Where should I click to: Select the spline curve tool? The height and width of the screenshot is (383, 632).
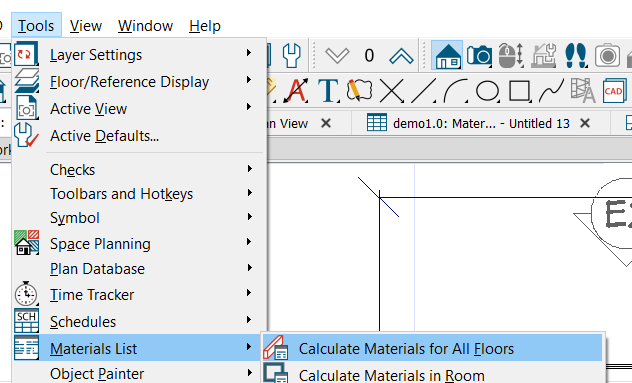point(551,91)
